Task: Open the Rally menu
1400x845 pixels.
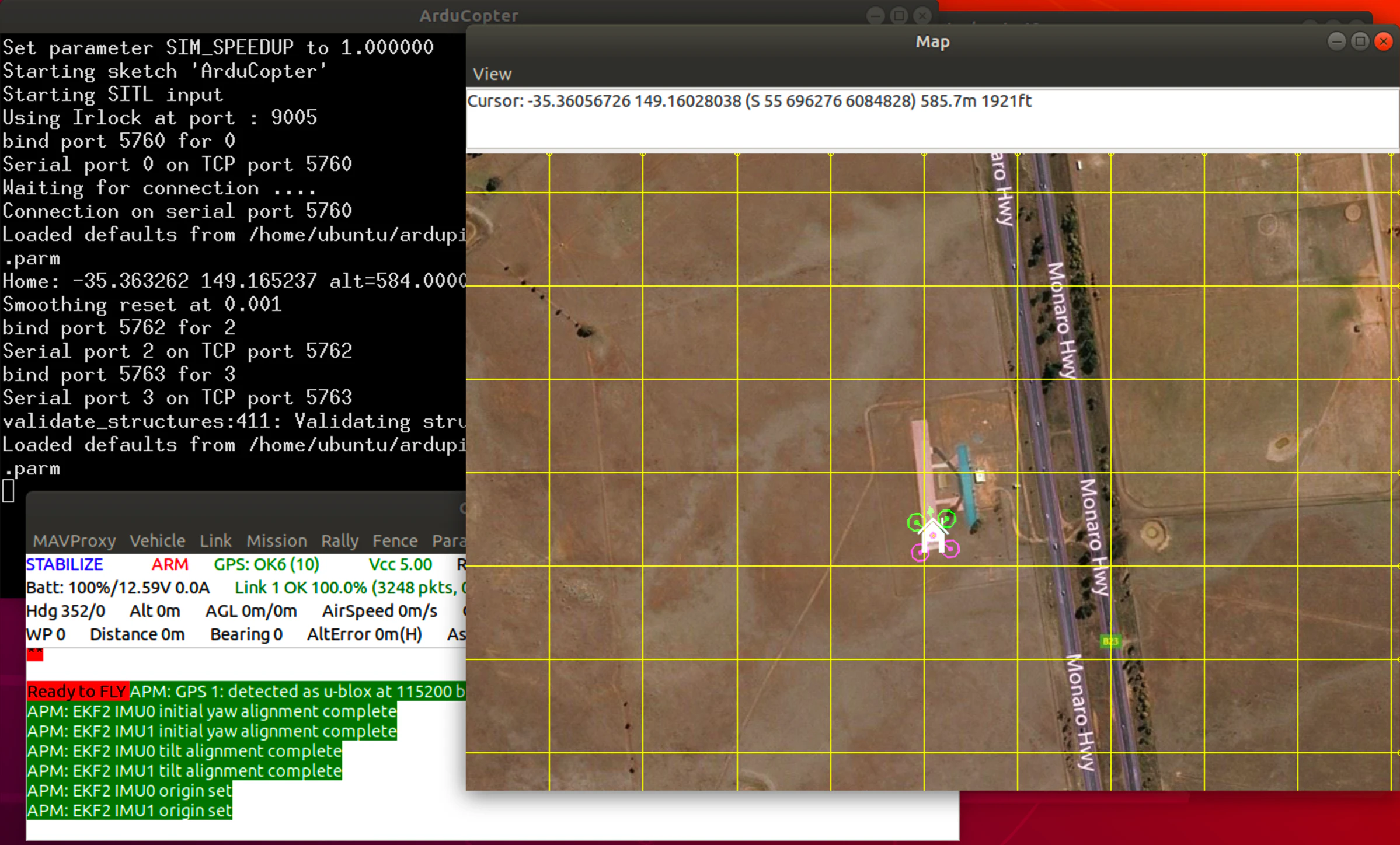Action: point(339,541)
